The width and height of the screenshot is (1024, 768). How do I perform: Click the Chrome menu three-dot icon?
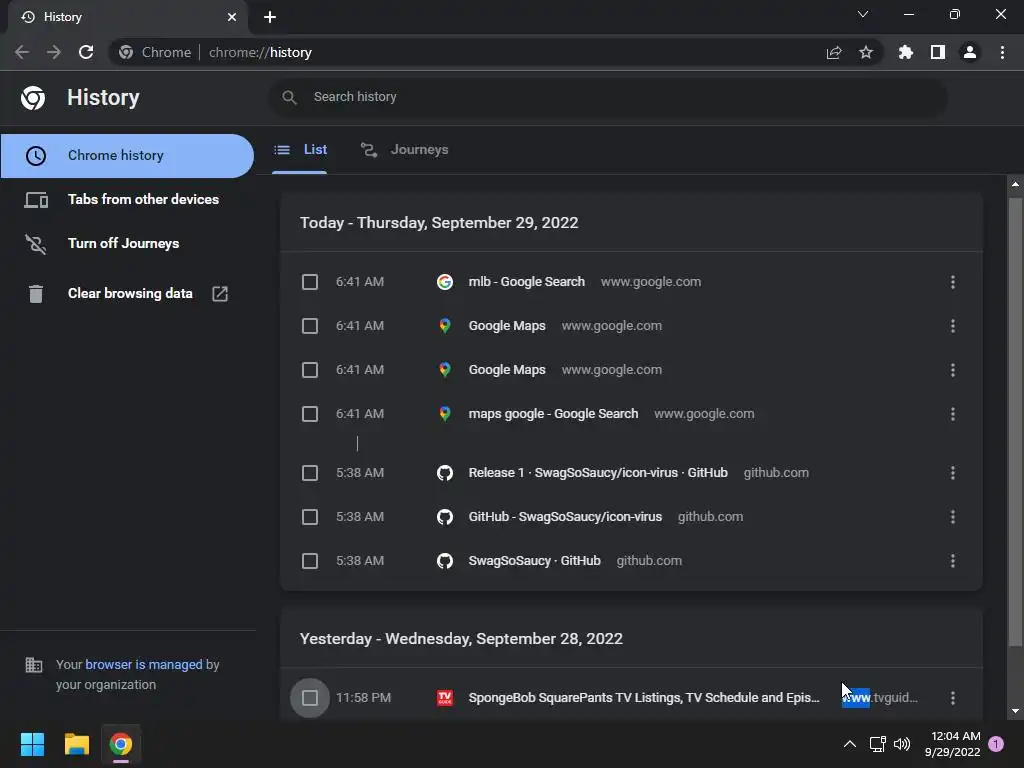pyautogui.click(x=1002, y=52)
